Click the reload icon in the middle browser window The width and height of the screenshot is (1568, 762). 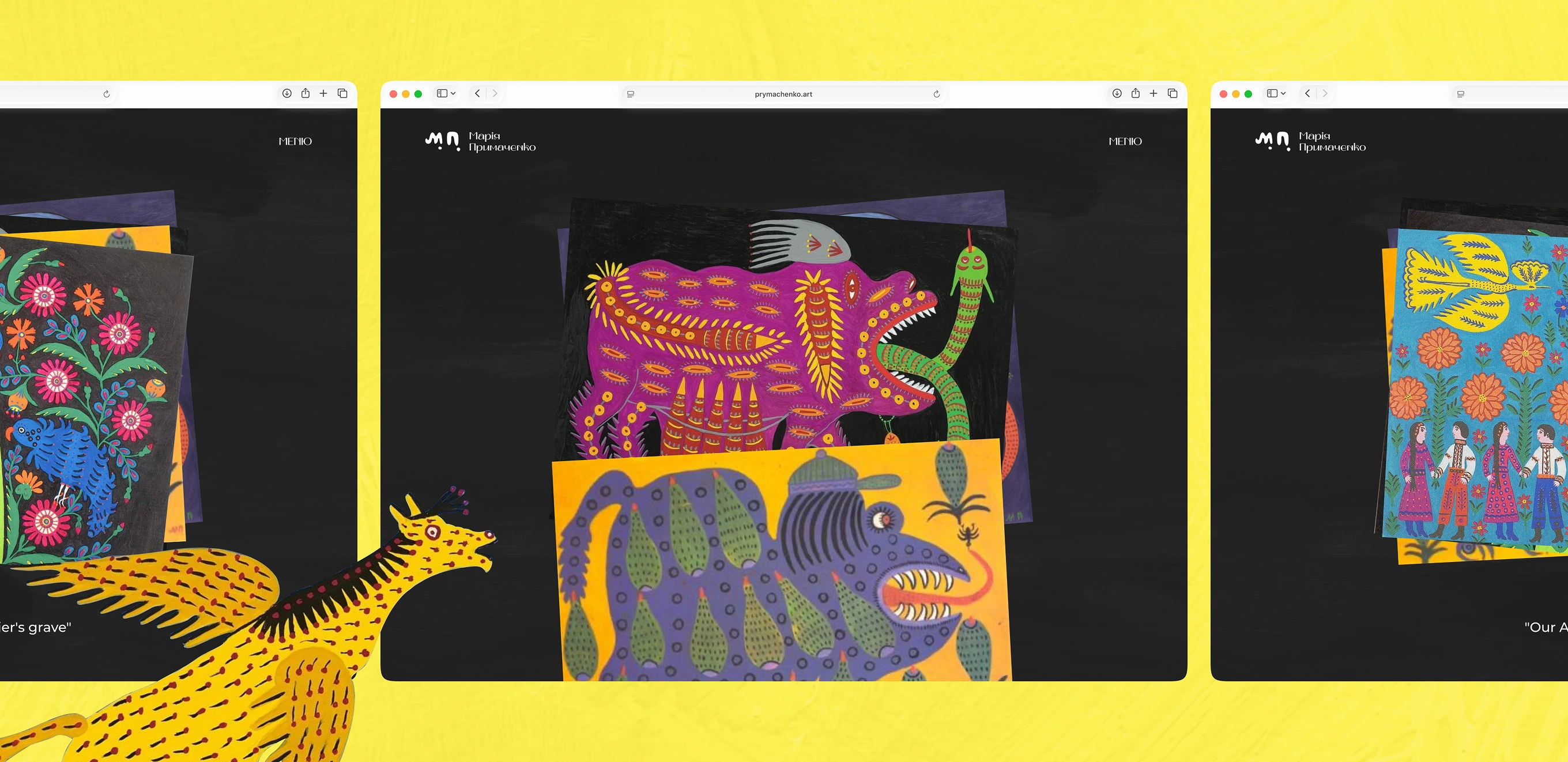936,94
